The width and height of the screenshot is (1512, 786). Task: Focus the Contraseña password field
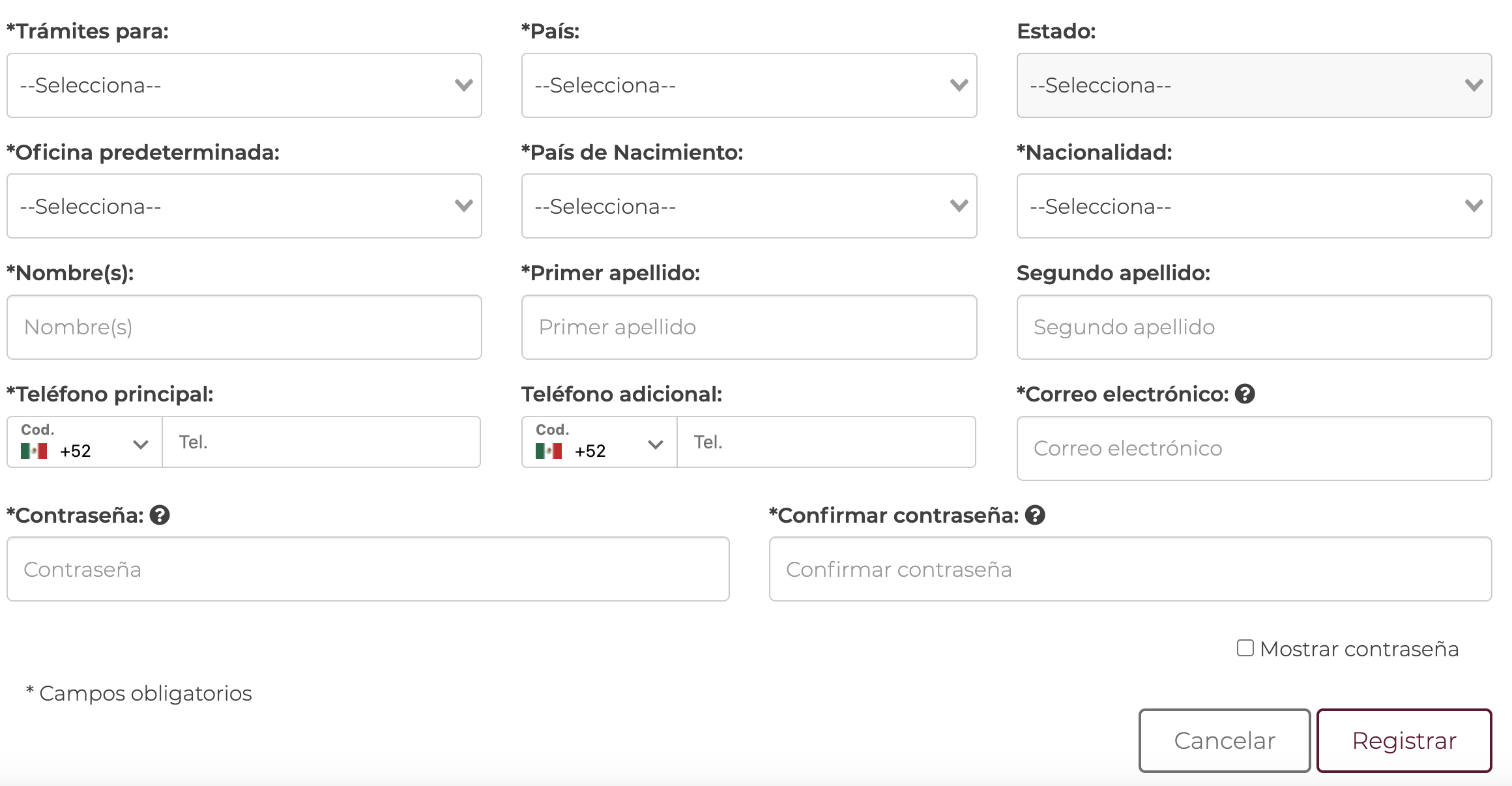point(368,569)
